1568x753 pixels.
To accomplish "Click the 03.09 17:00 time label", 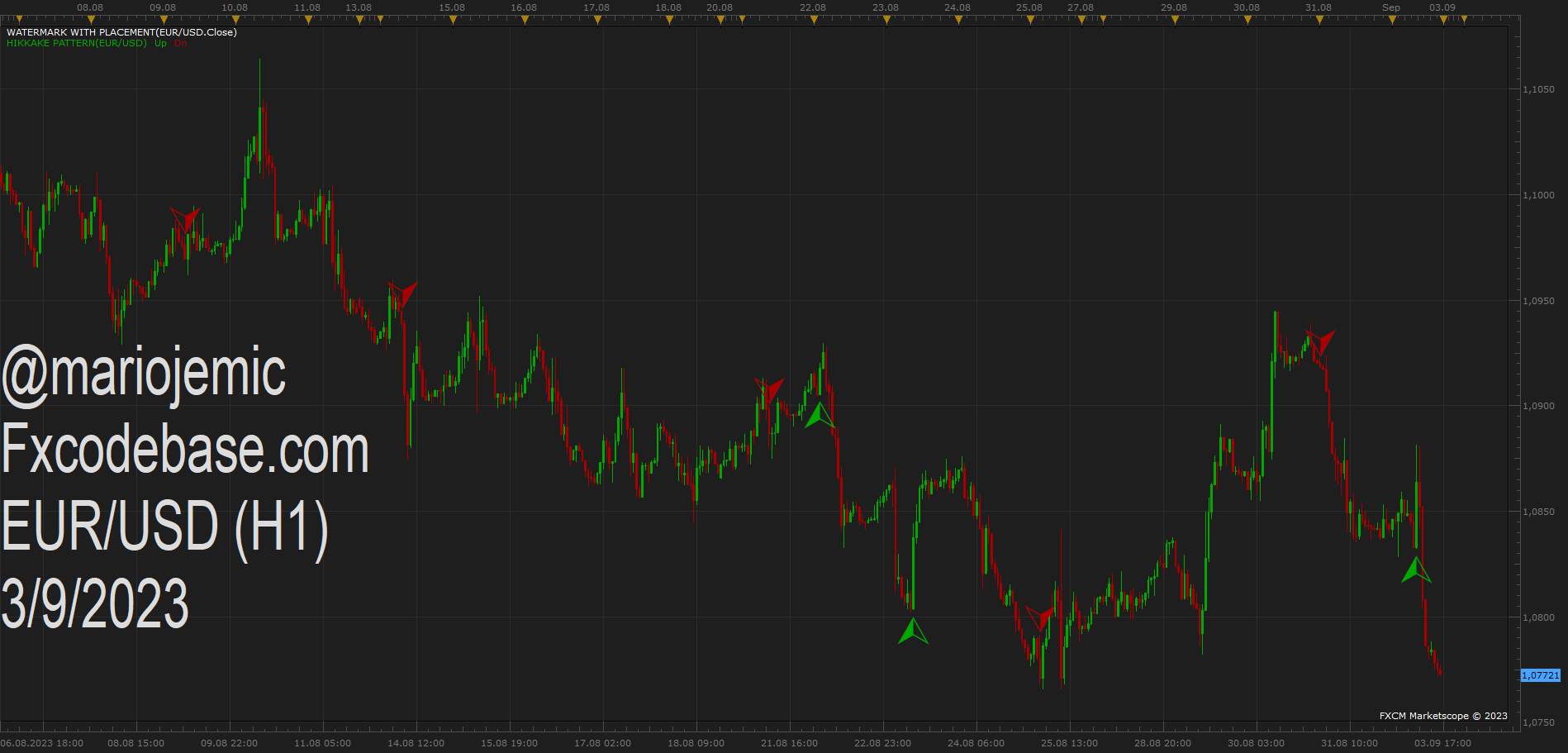I will (1443, 743).
